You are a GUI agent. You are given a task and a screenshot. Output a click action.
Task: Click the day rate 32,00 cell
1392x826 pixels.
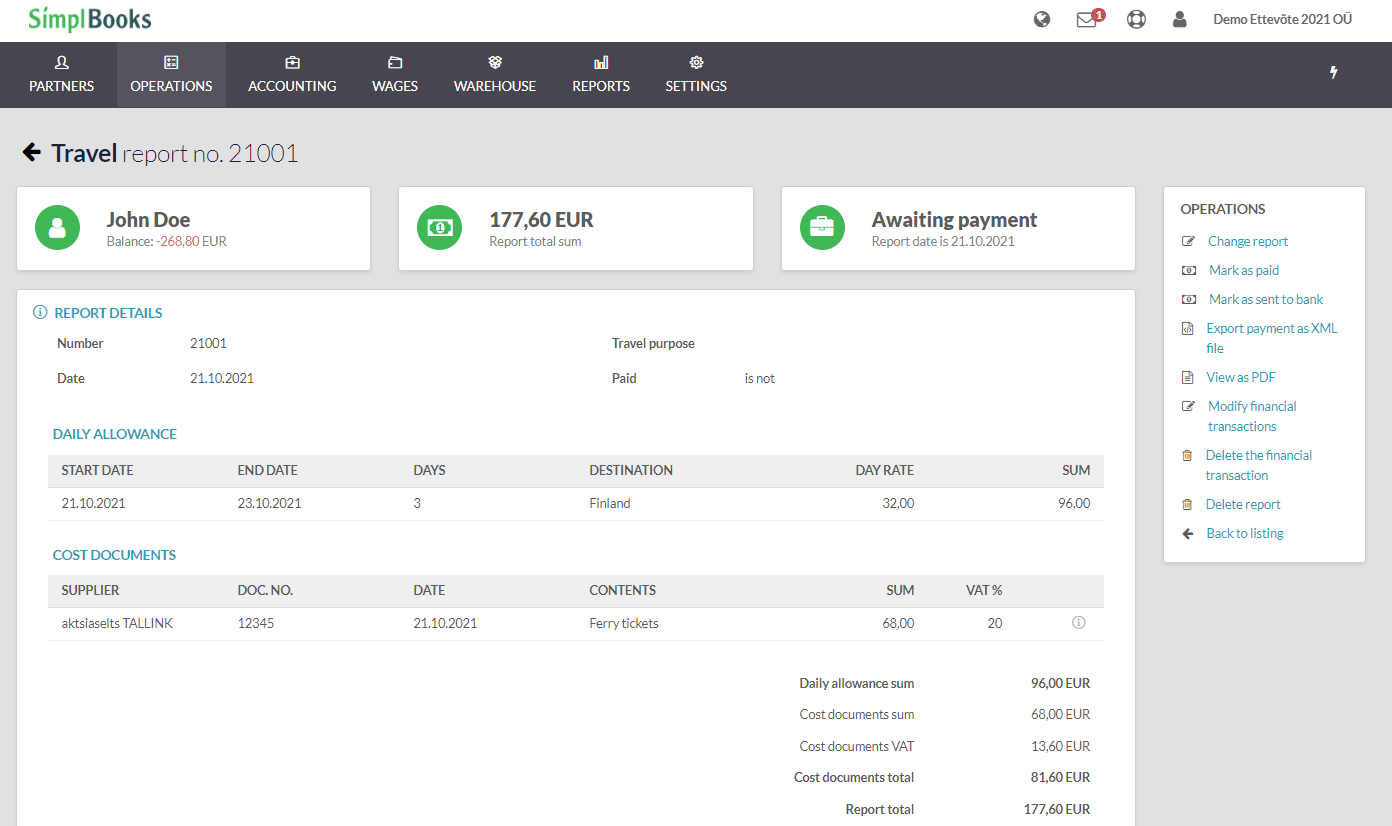point(898,503)
